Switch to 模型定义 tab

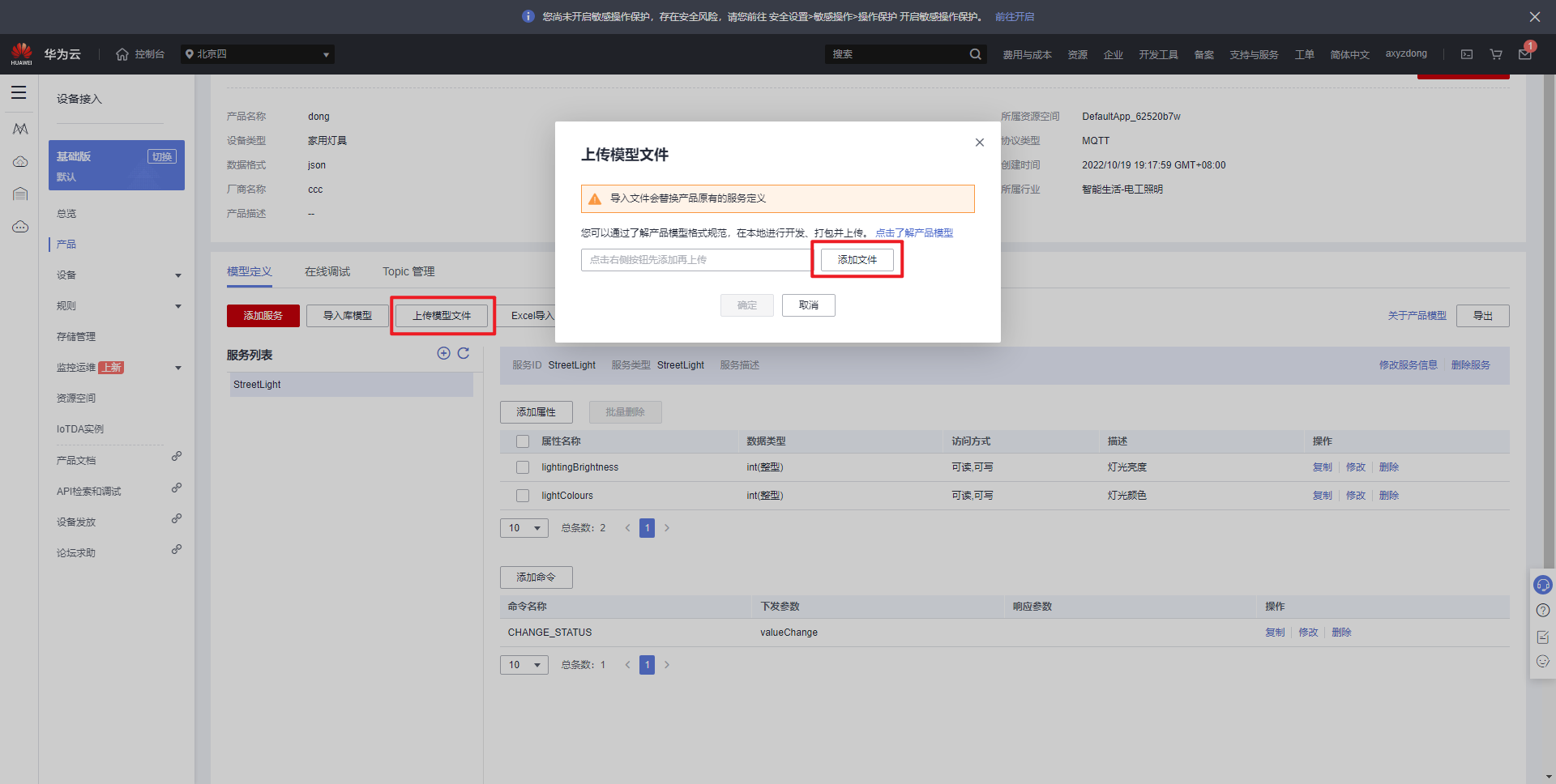[250, 271]
